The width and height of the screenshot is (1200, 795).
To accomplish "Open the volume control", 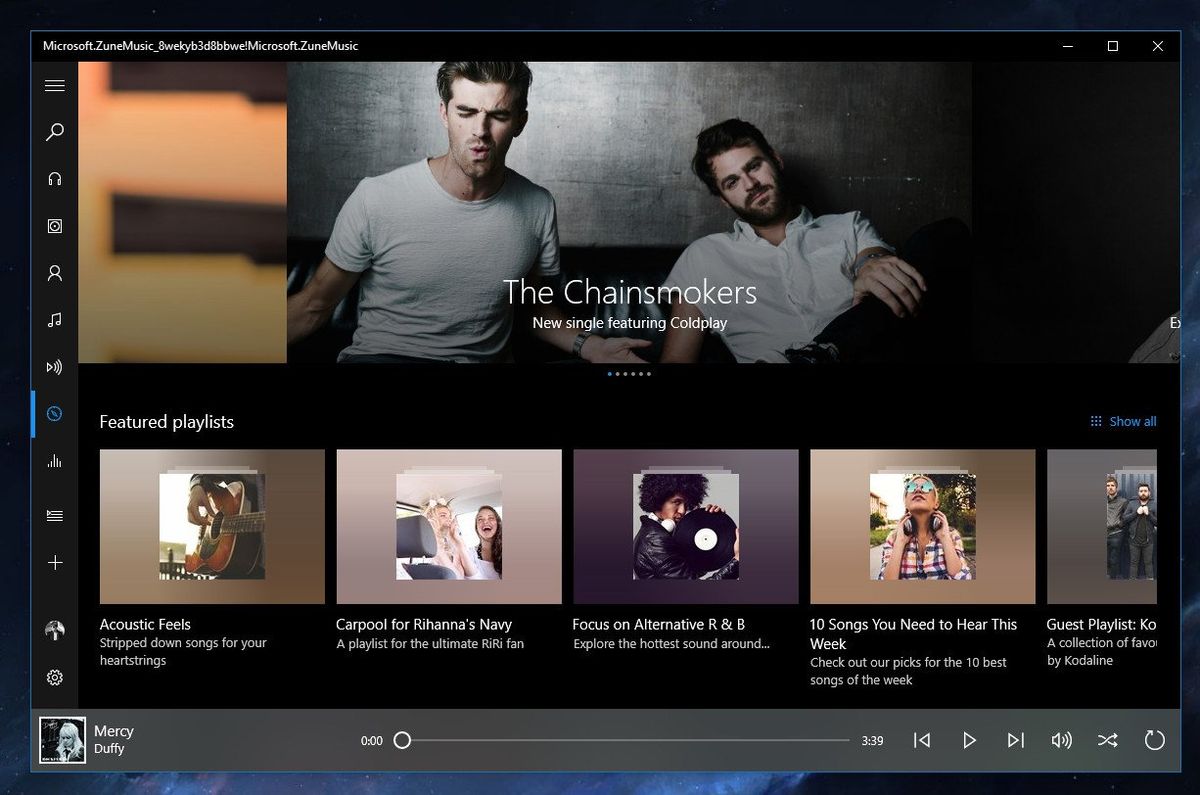I will (1062, 740).
